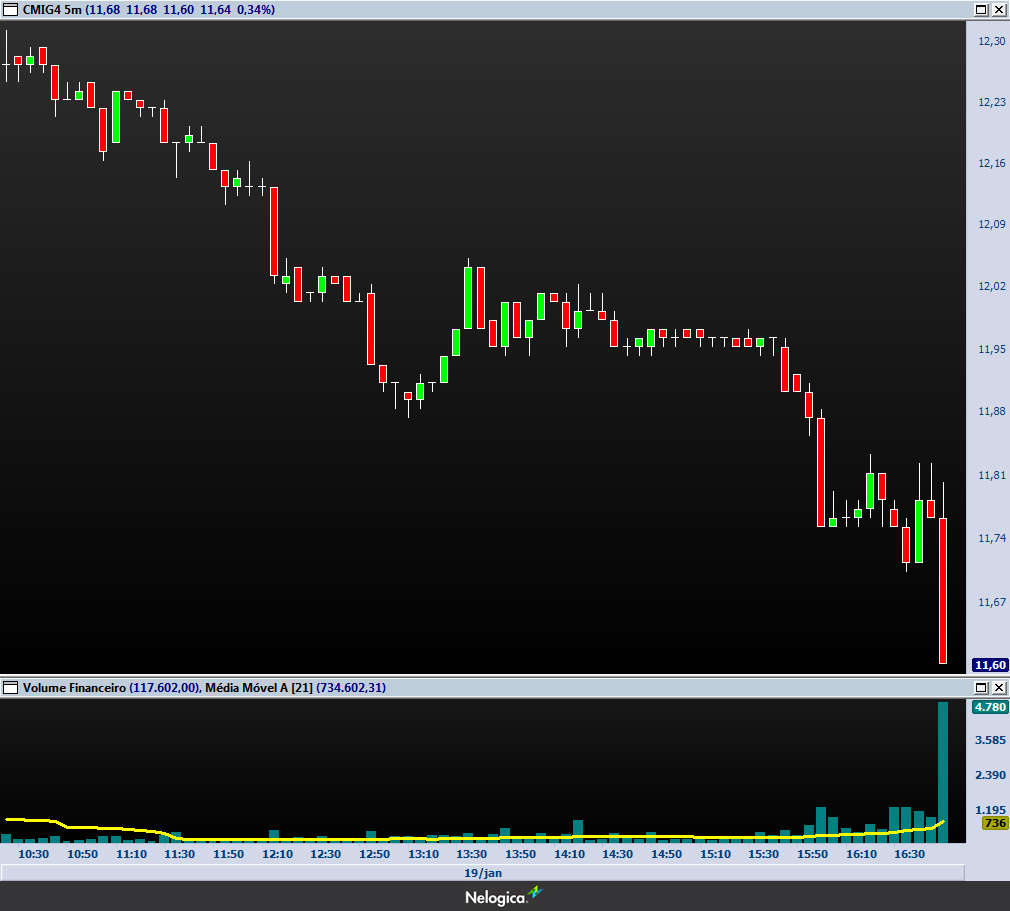Close the Volume Financeiro panel
1010x911 pixels.
(x=997, y=688)
